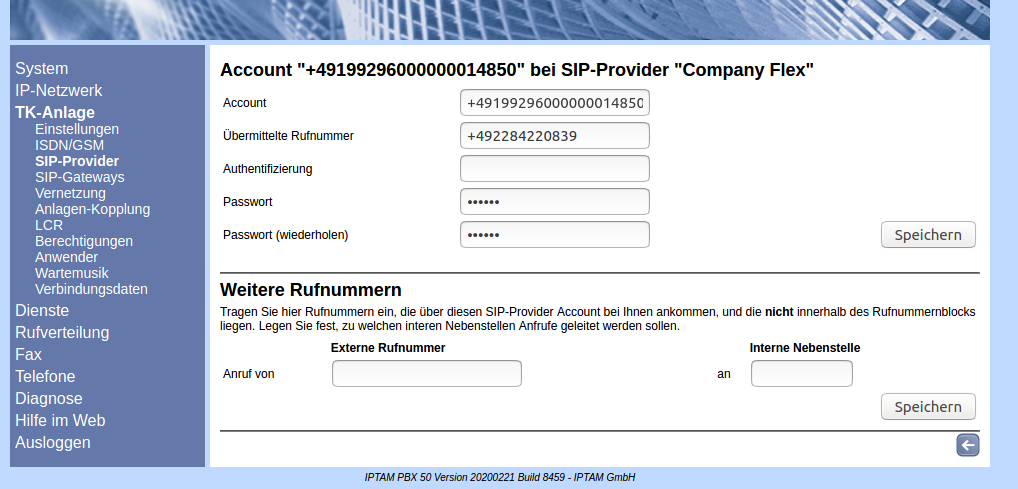
Task: Save the SIP account settings
Action: 927,235
